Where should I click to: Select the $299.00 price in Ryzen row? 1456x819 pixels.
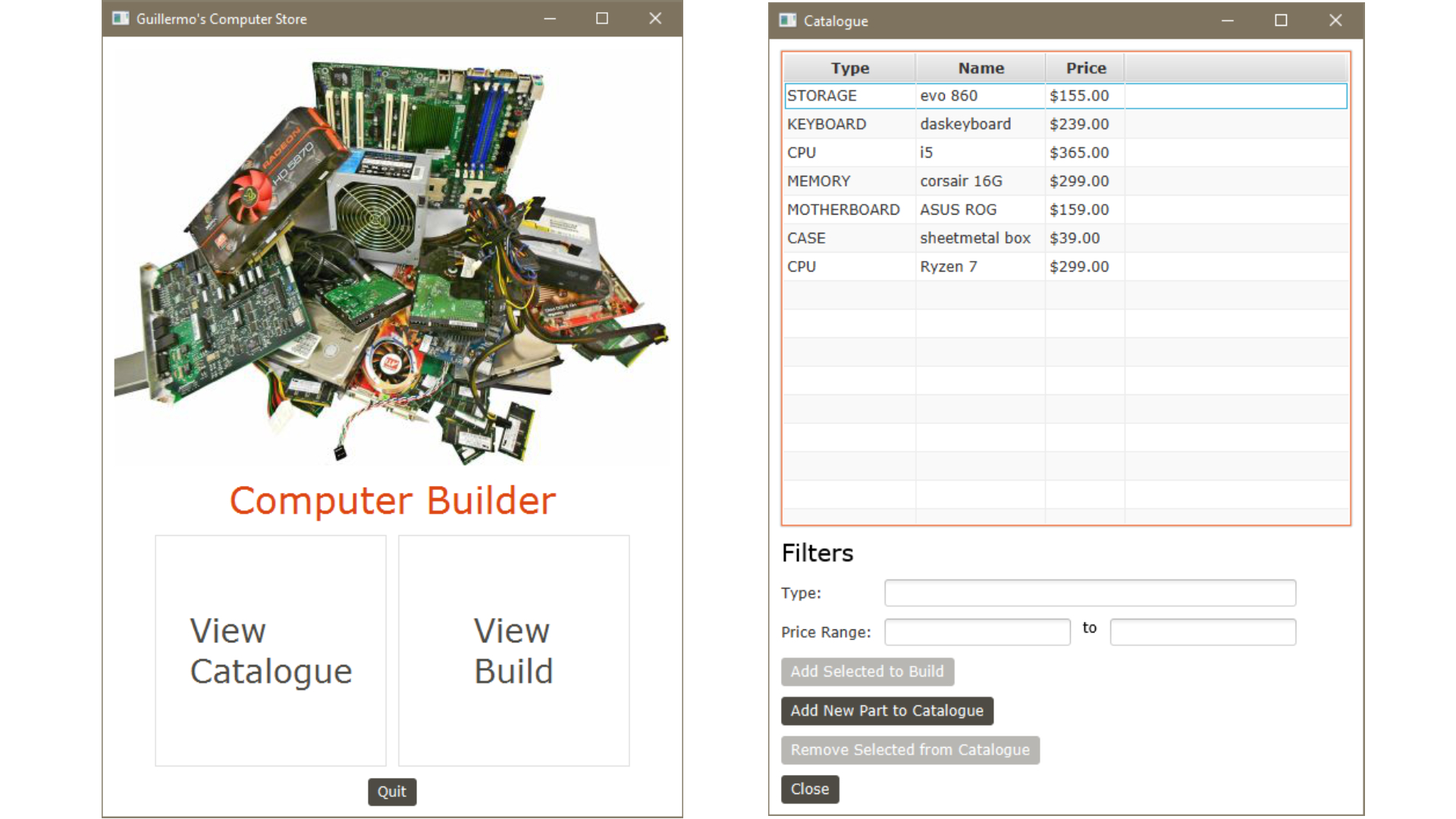1085,267
